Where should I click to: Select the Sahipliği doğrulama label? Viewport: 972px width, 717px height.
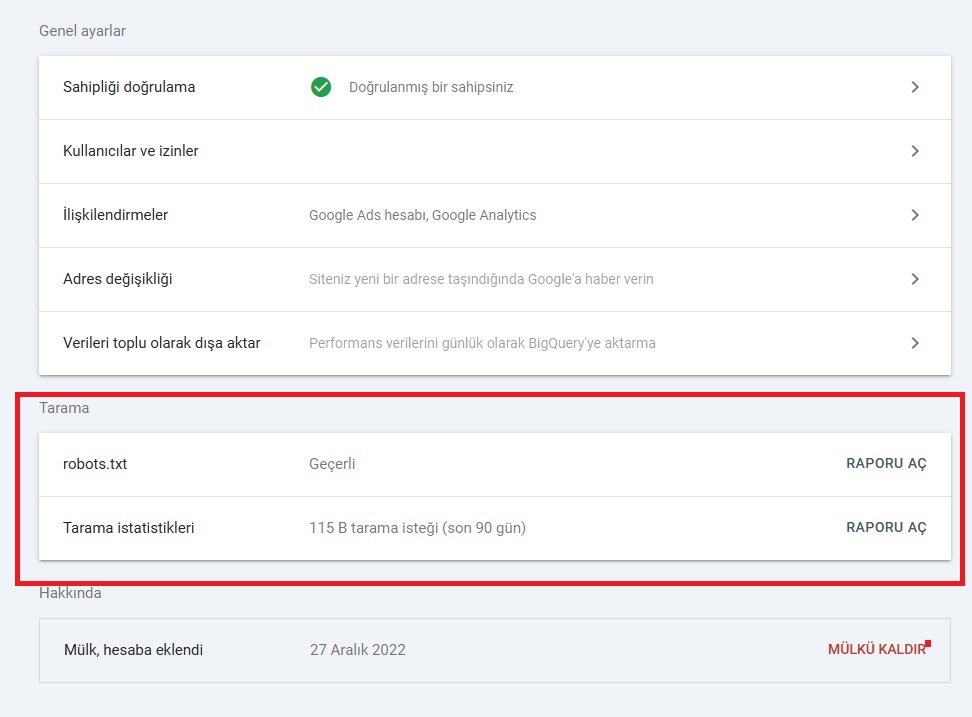129,87
